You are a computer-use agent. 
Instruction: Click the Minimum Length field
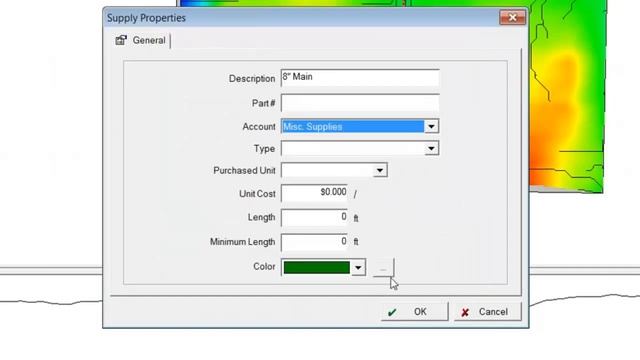(x=314, y=242)
